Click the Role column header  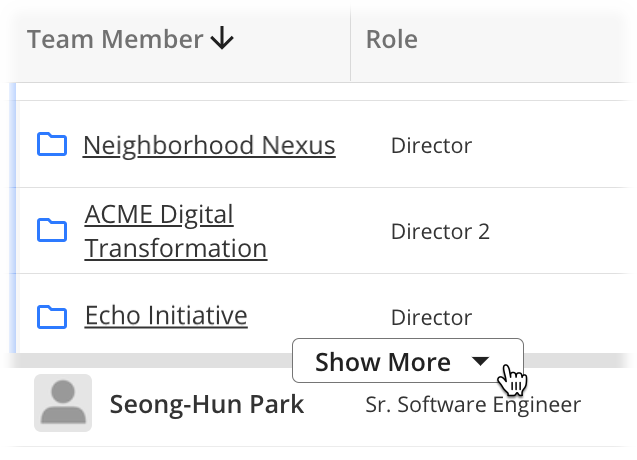(x=392, y=40)
